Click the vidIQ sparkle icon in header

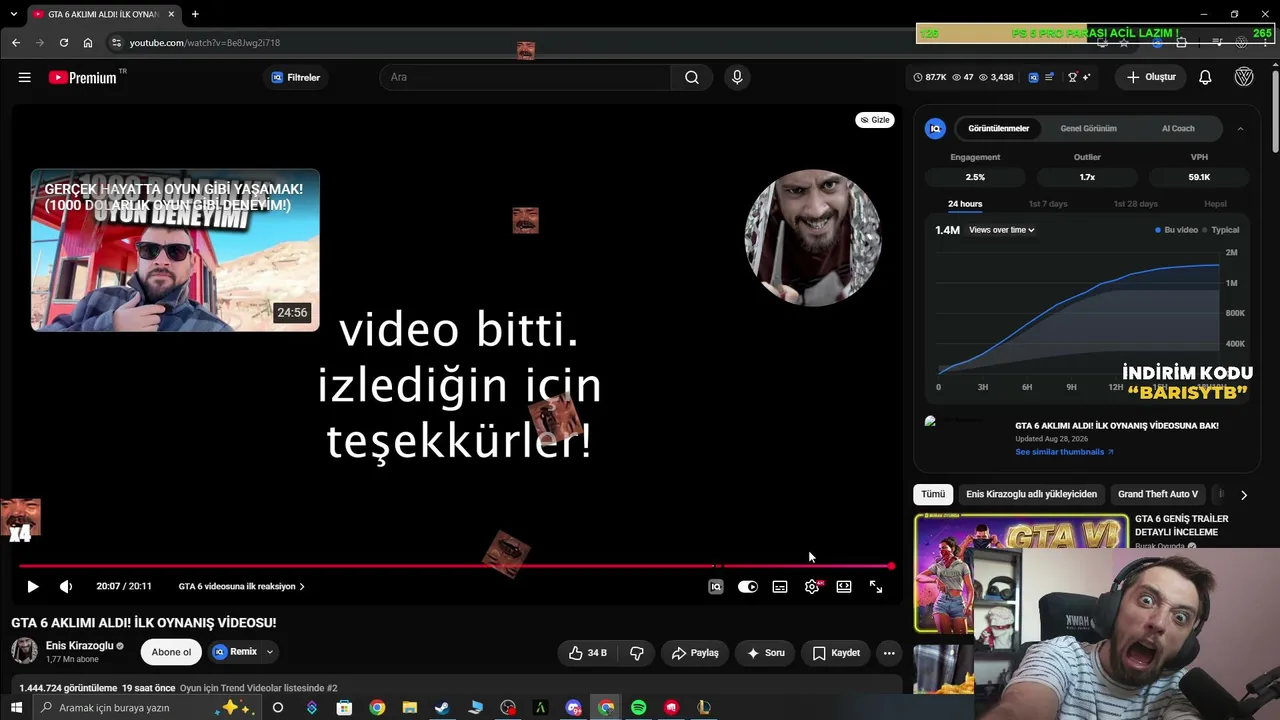click(x=1087, y=77)
